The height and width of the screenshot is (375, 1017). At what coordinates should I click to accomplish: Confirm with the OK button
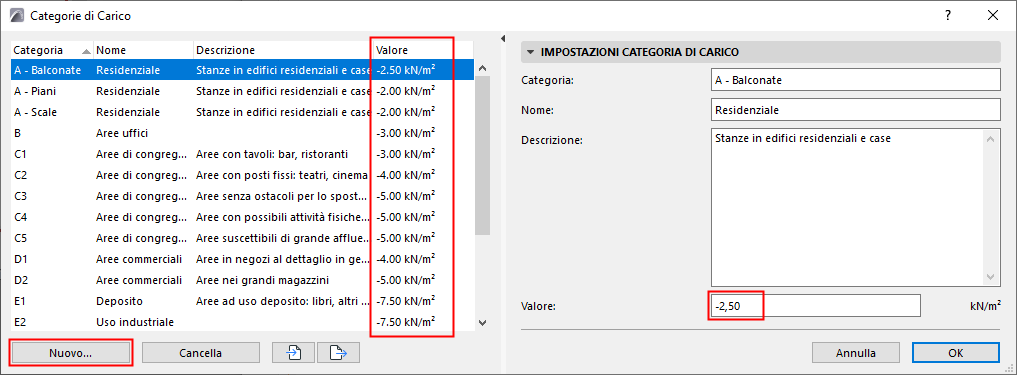click(x=955, y=353)
